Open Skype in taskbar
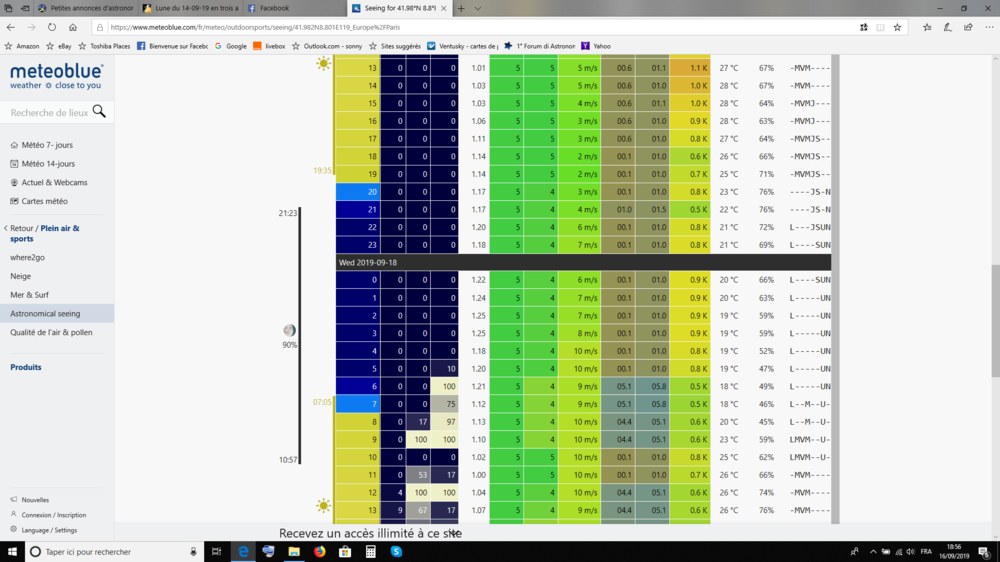This screenshot has height=562, width=1000. (396, 552)
